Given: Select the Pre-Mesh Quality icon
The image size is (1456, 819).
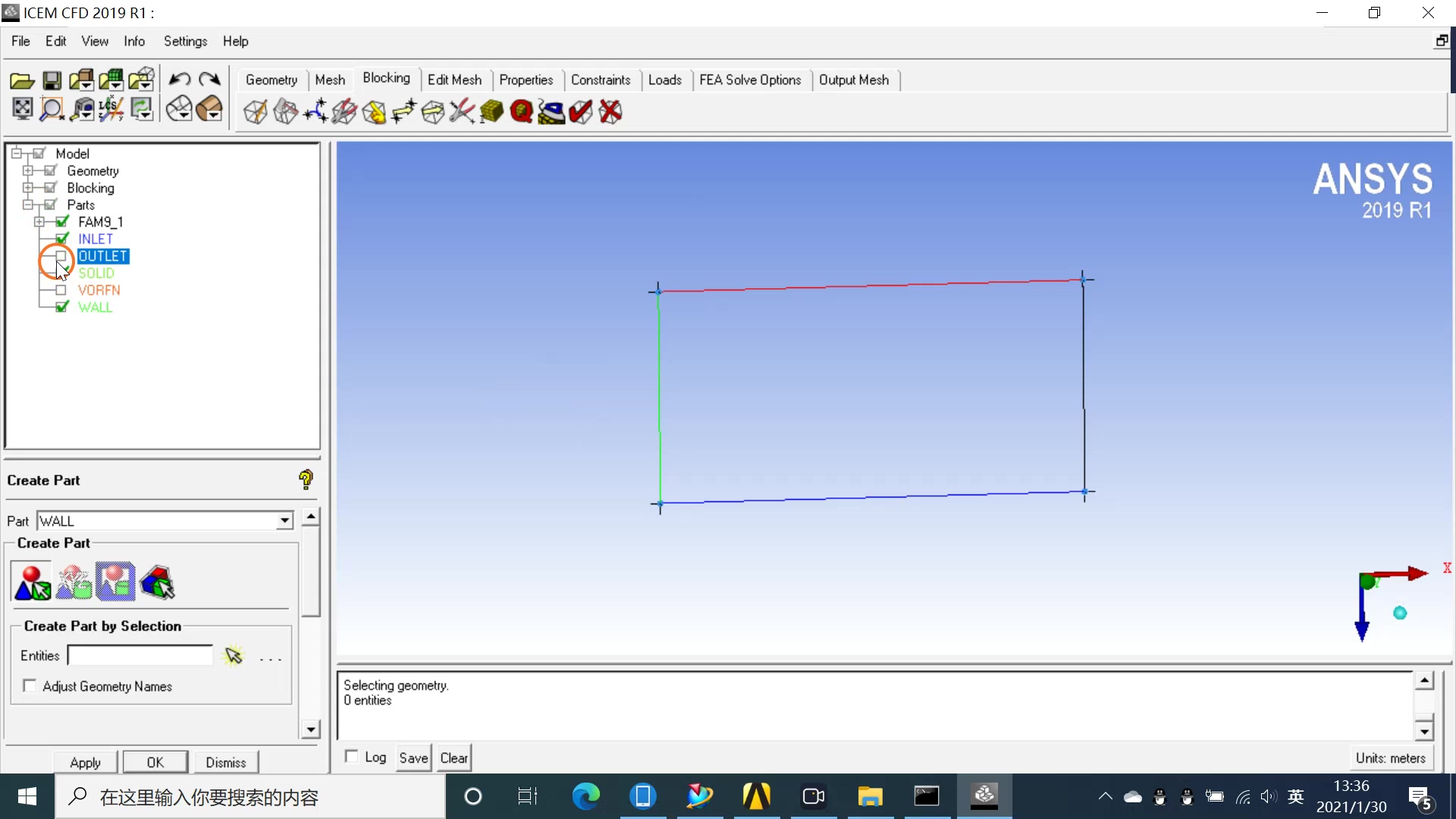Looking at the screenshot, I should [x=522, y=111].
